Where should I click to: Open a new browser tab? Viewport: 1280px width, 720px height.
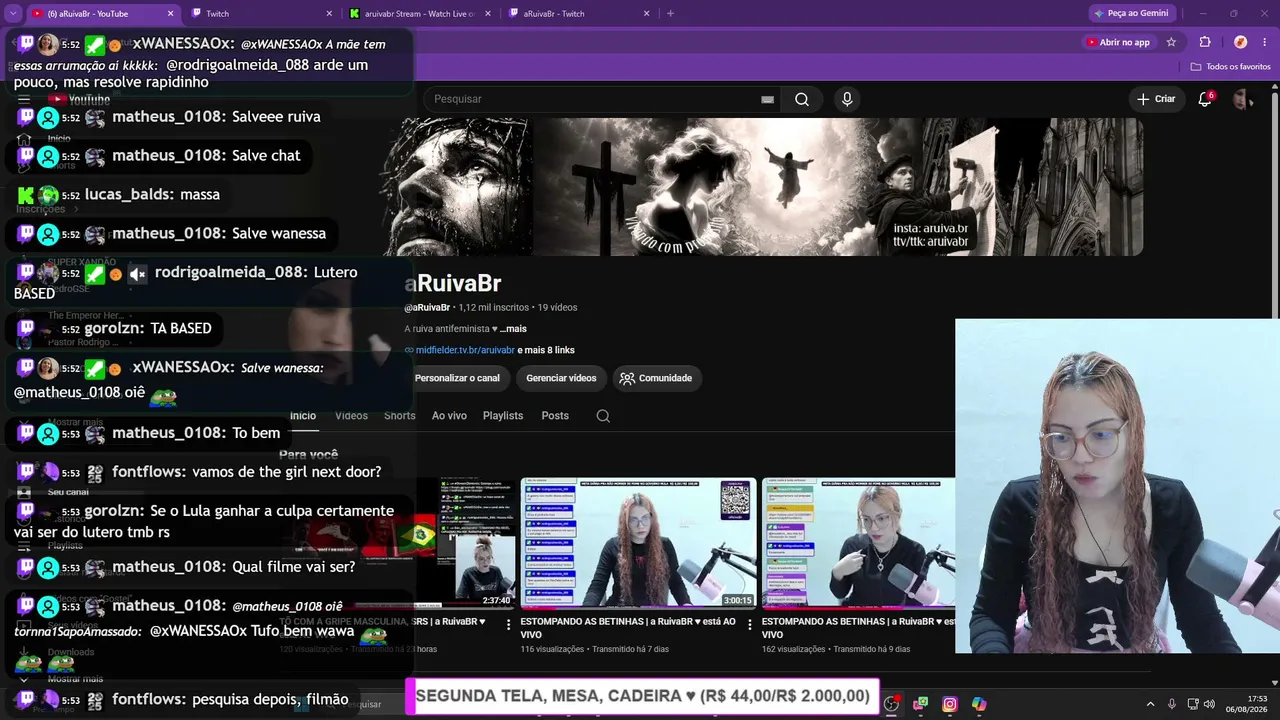tap(670, 14)
